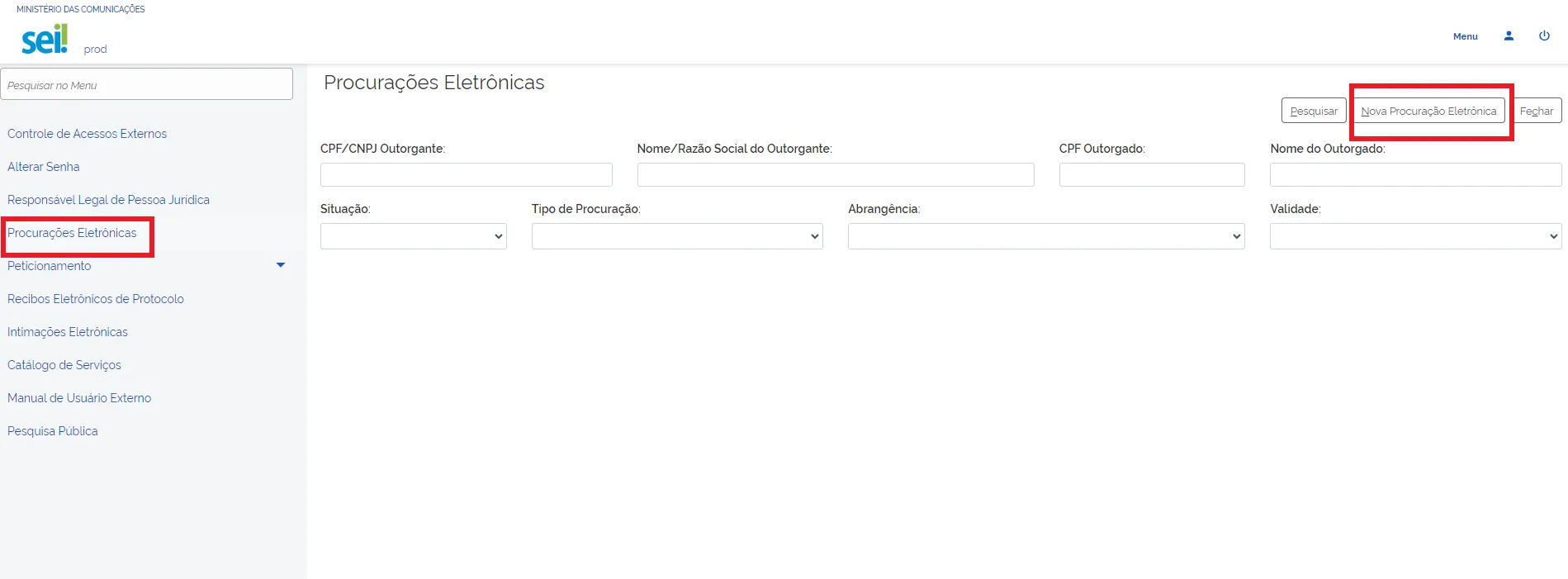Open the Tipo de Procuração dropdown
The image size is (1568, 579).
(x=676, y=236)
